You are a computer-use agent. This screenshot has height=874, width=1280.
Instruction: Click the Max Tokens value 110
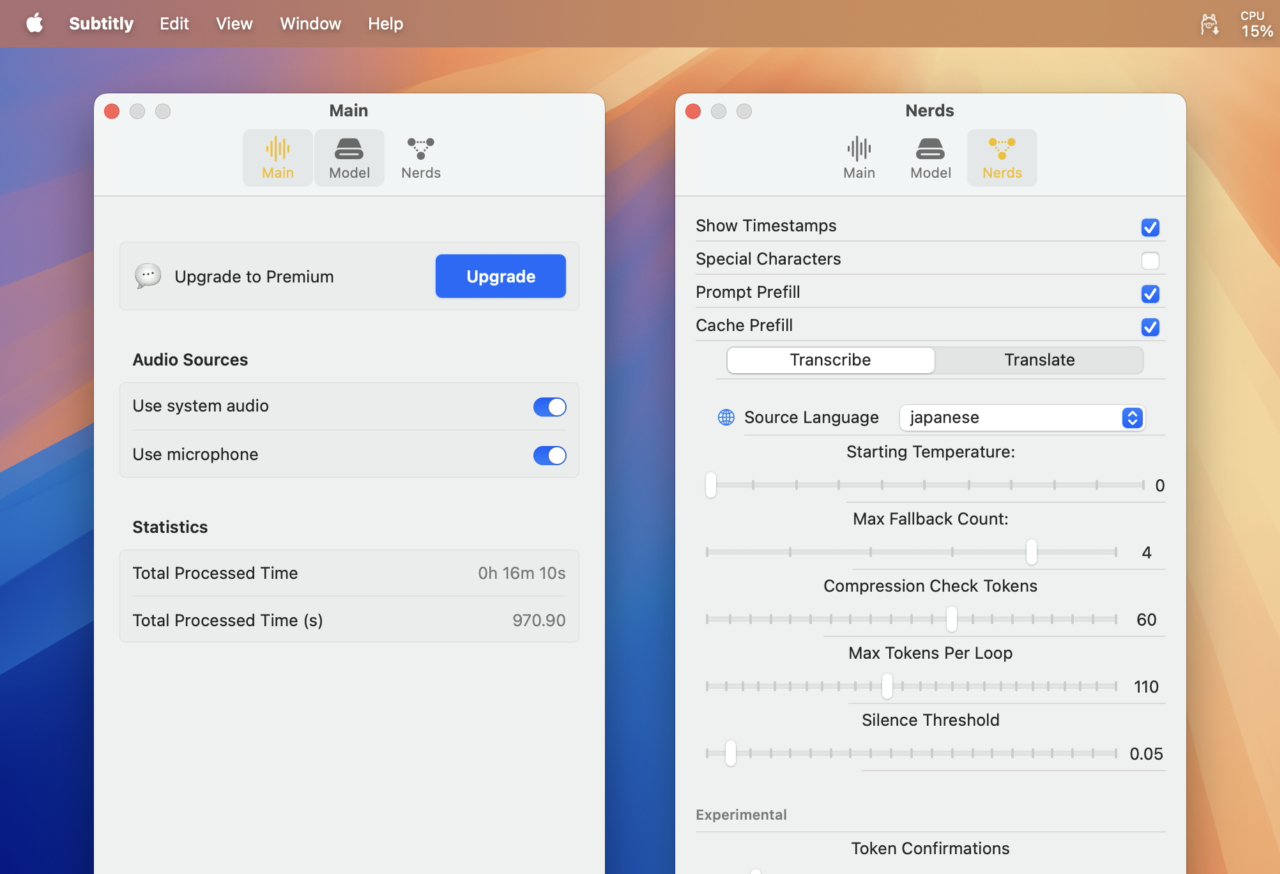pyautogui.click(x=1146, y=687)
